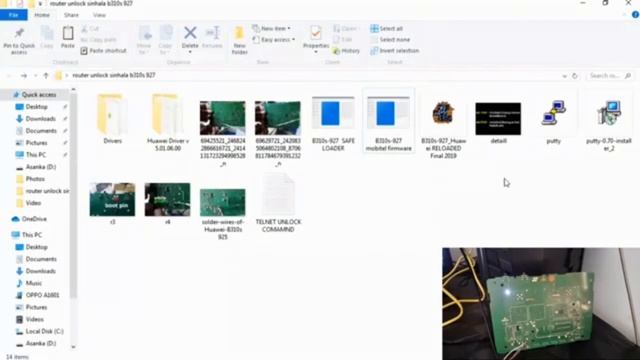Switch to the View ribbon tab
The height and width of the screenshot is (360, 640).
99,15
